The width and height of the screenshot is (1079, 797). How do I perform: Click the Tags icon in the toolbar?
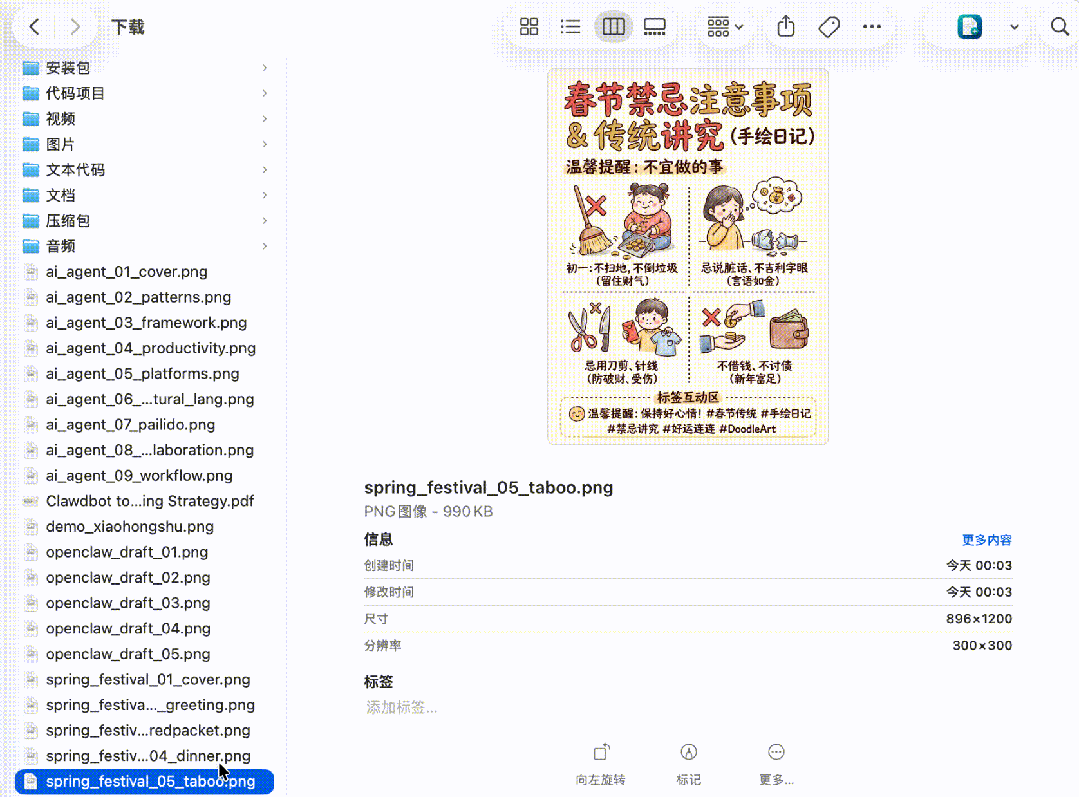[828, 27]
